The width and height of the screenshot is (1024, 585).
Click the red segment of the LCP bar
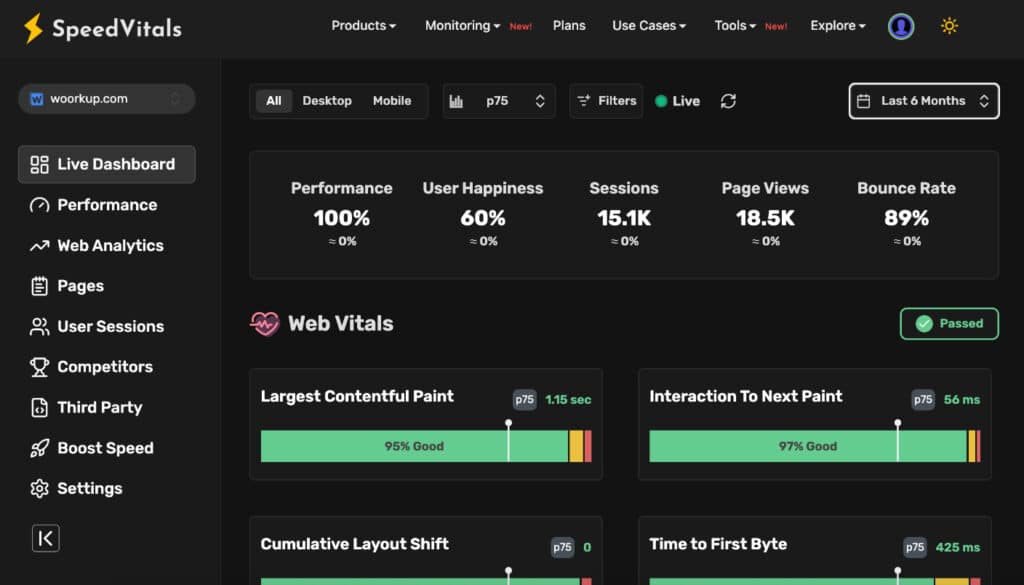pos(588,446)
